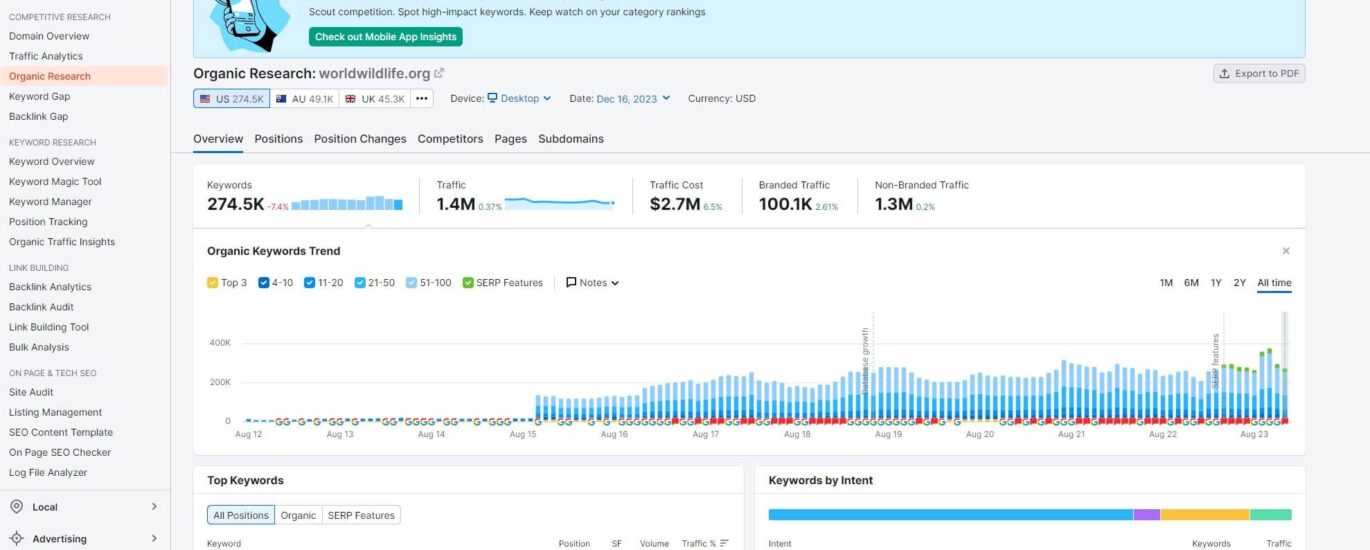Viewport: 1370px width, 550px height.
Task: Click the Traffic trend sparkline
Action: coord(560,203)
